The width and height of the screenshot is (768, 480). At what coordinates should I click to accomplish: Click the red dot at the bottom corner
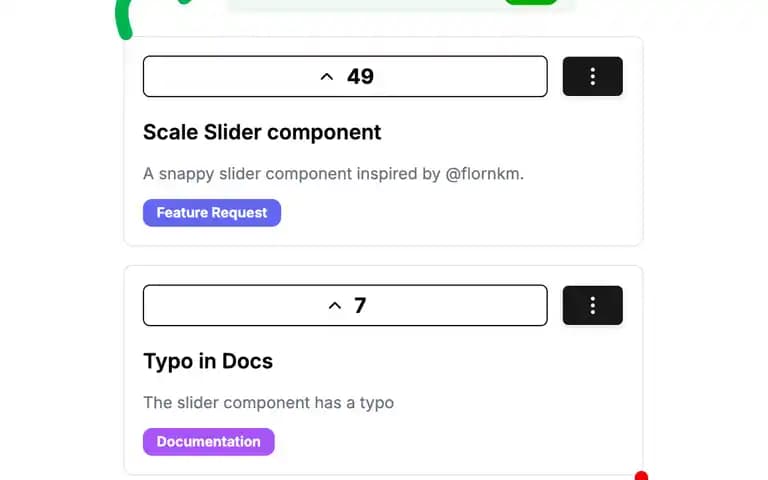tap(641, 476)
